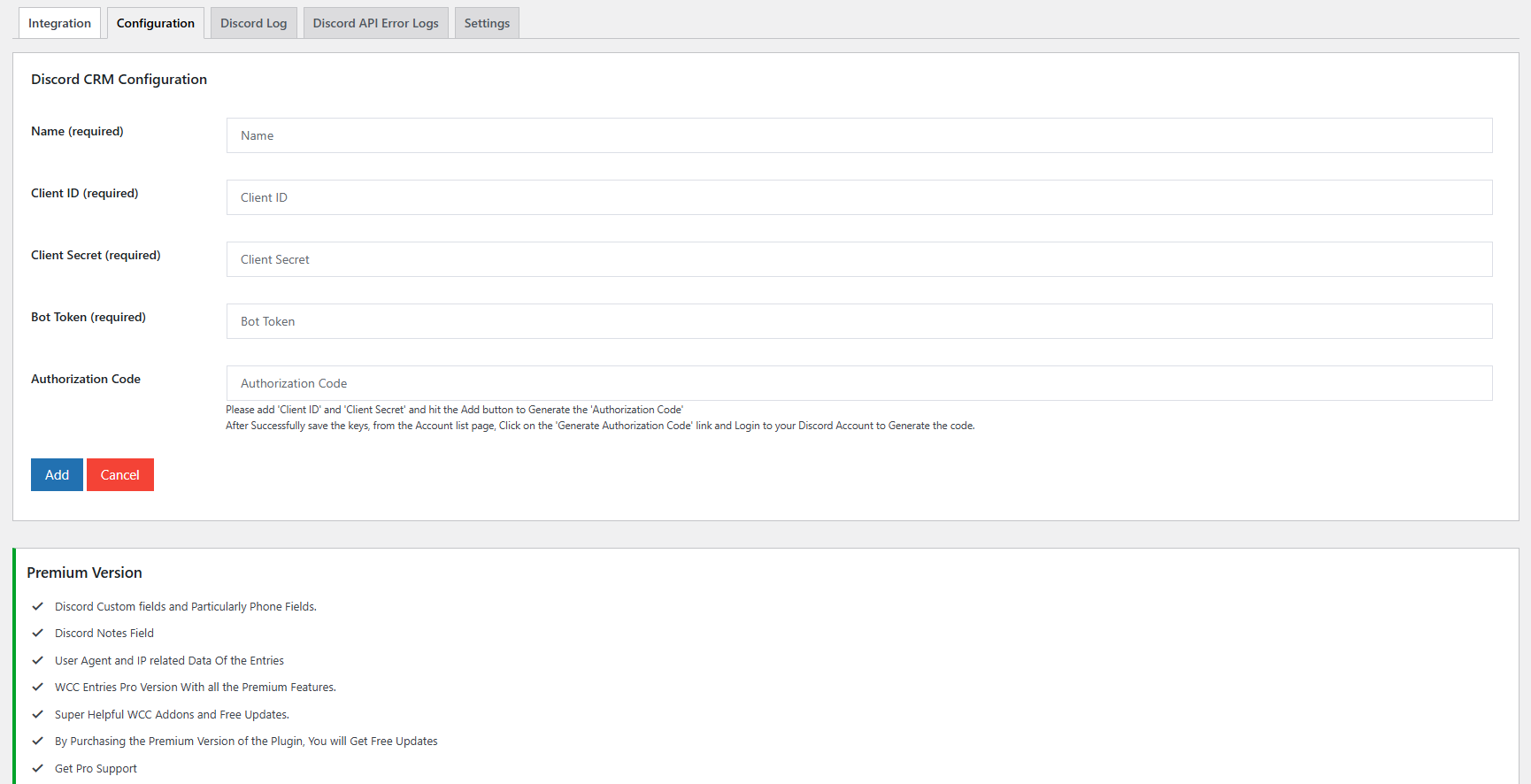Click the 'Bot Token (required)' label

point(88,317)
